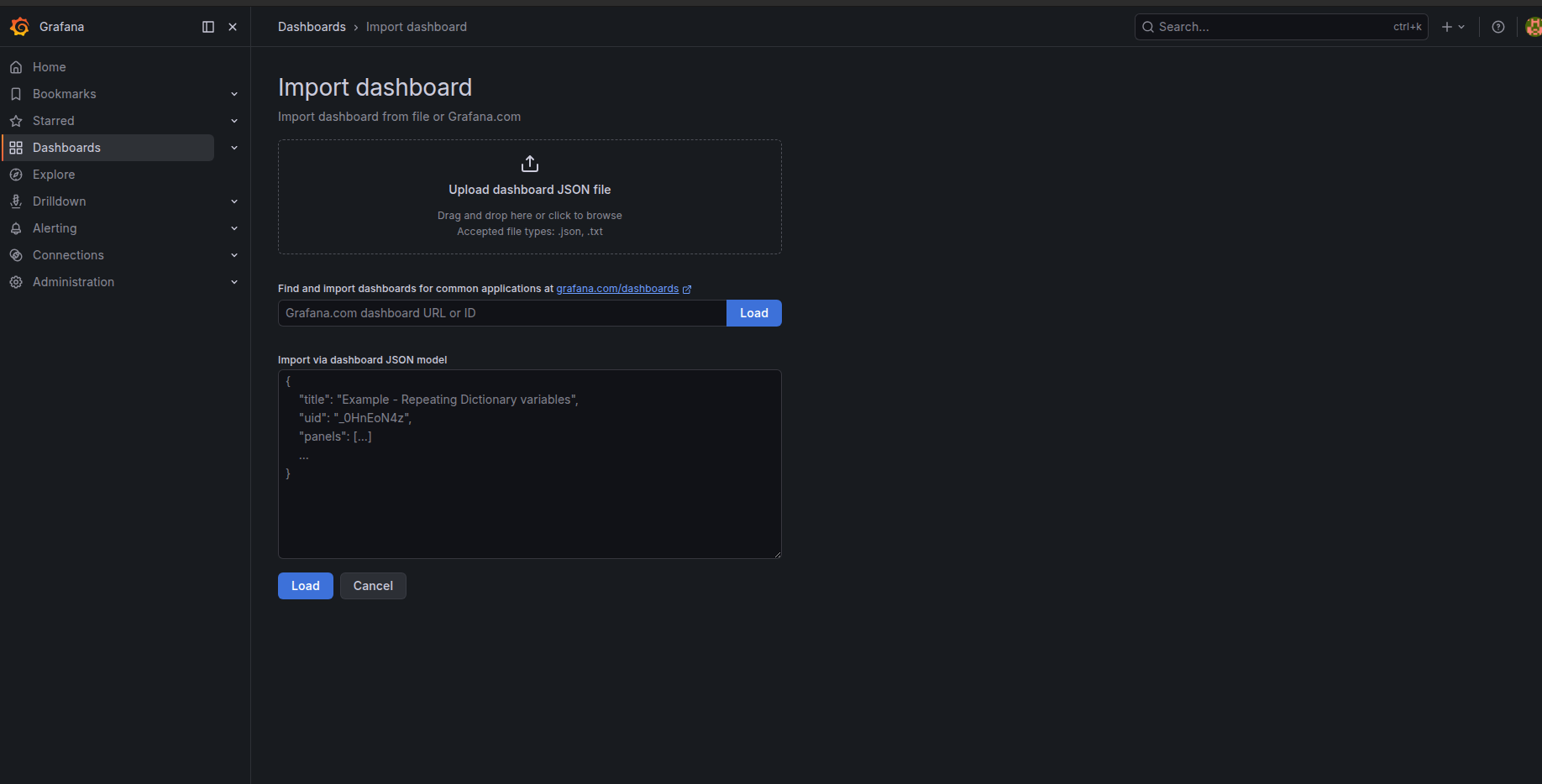Click the Explore compass icon
This screenshot has height=784, width=1542.
click(16, 175)
